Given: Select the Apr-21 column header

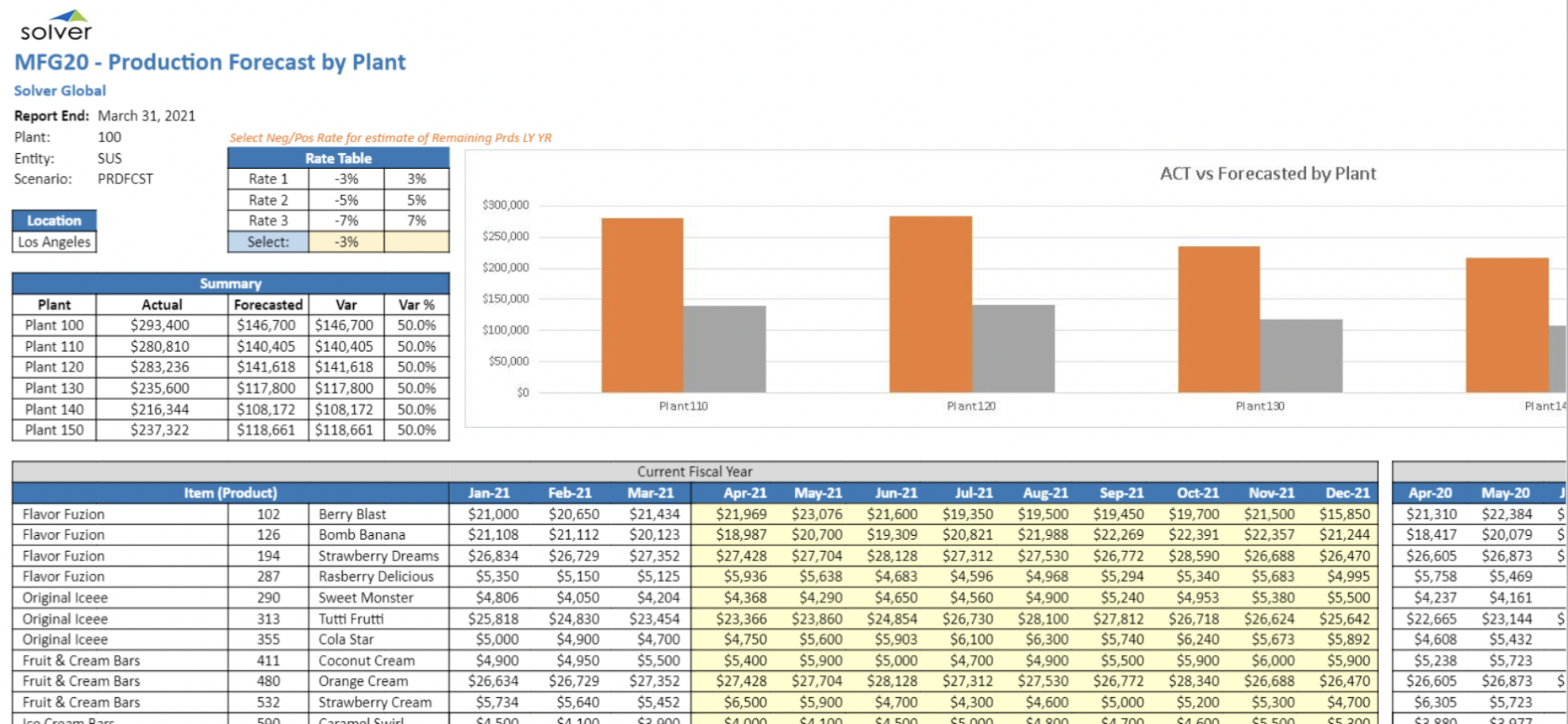Looking at the screenshot, I should (x=744, y=493).
